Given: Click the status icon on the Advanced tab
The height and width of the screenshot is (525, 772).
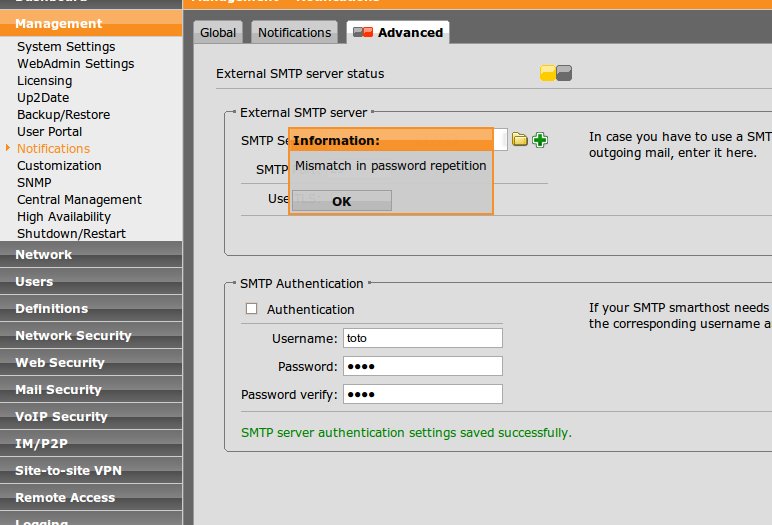Looking at the screenshot, I should [x=363, y=33].
